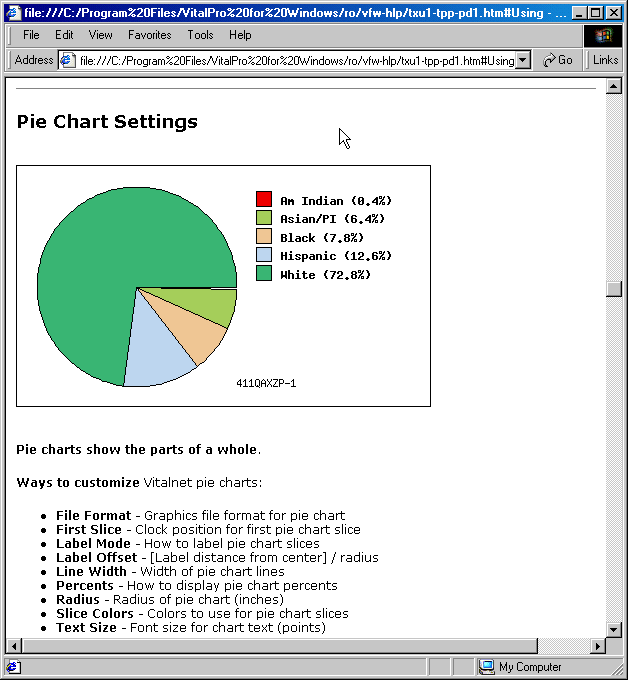The height and width of the screenshot is (680, 628).
Task: Click the Asian/PI legend color swatch
Action: click(264, 218)
